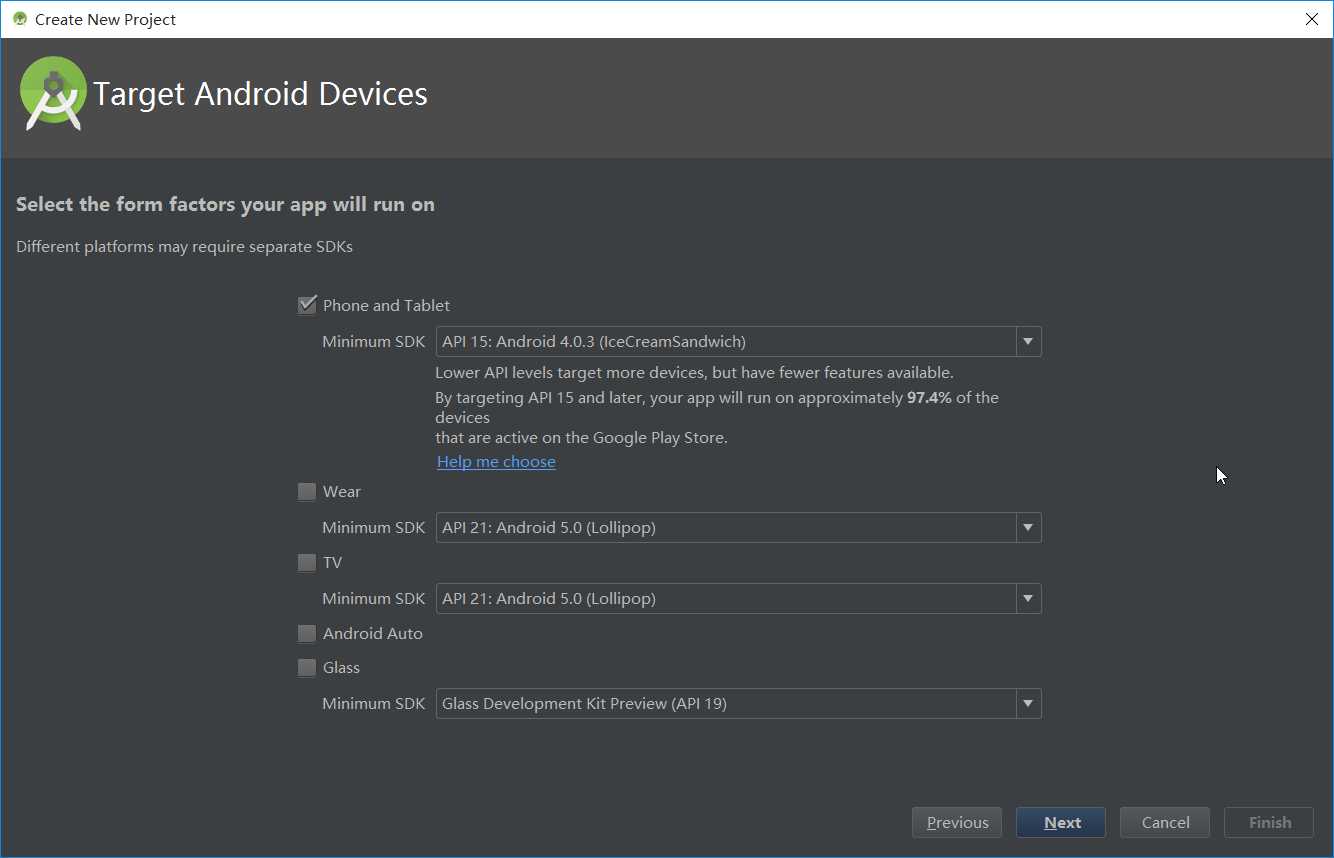Click the Glass Development Kit Preview combo box
Viewport: 1334px width, 858px height.
(x=738, y=704)
